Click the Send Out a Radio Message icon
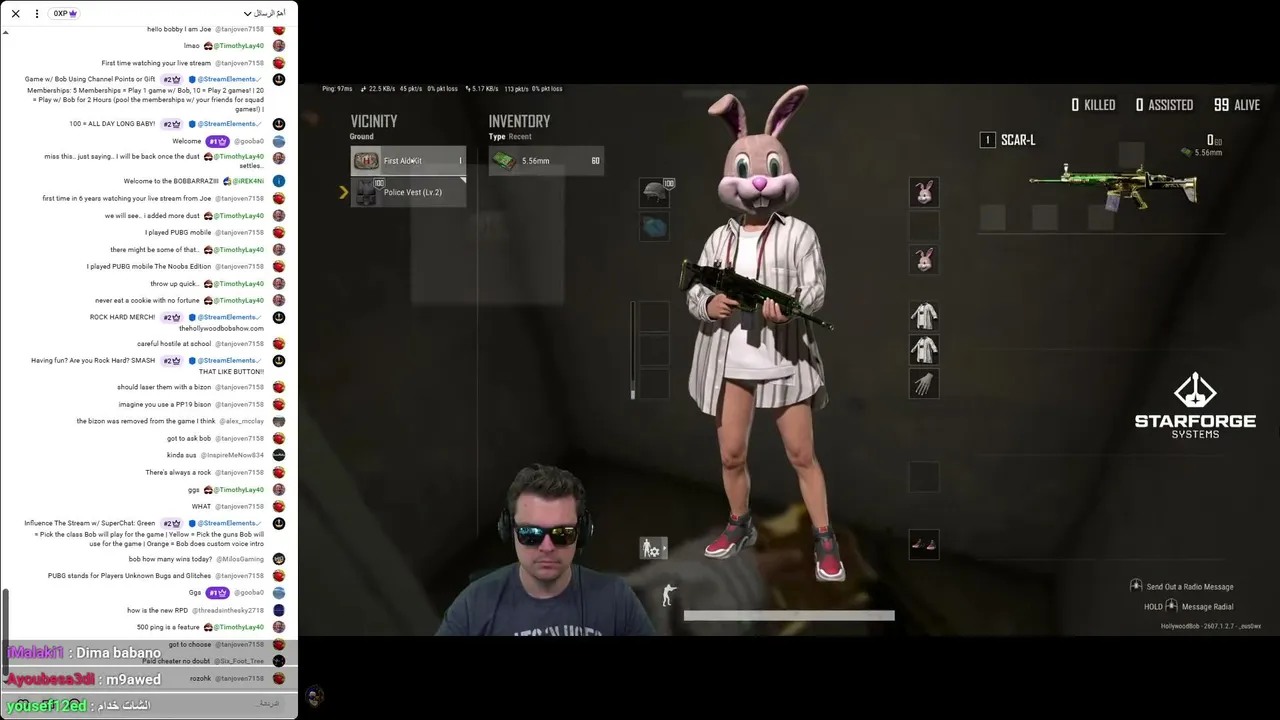 point(1136,586)
